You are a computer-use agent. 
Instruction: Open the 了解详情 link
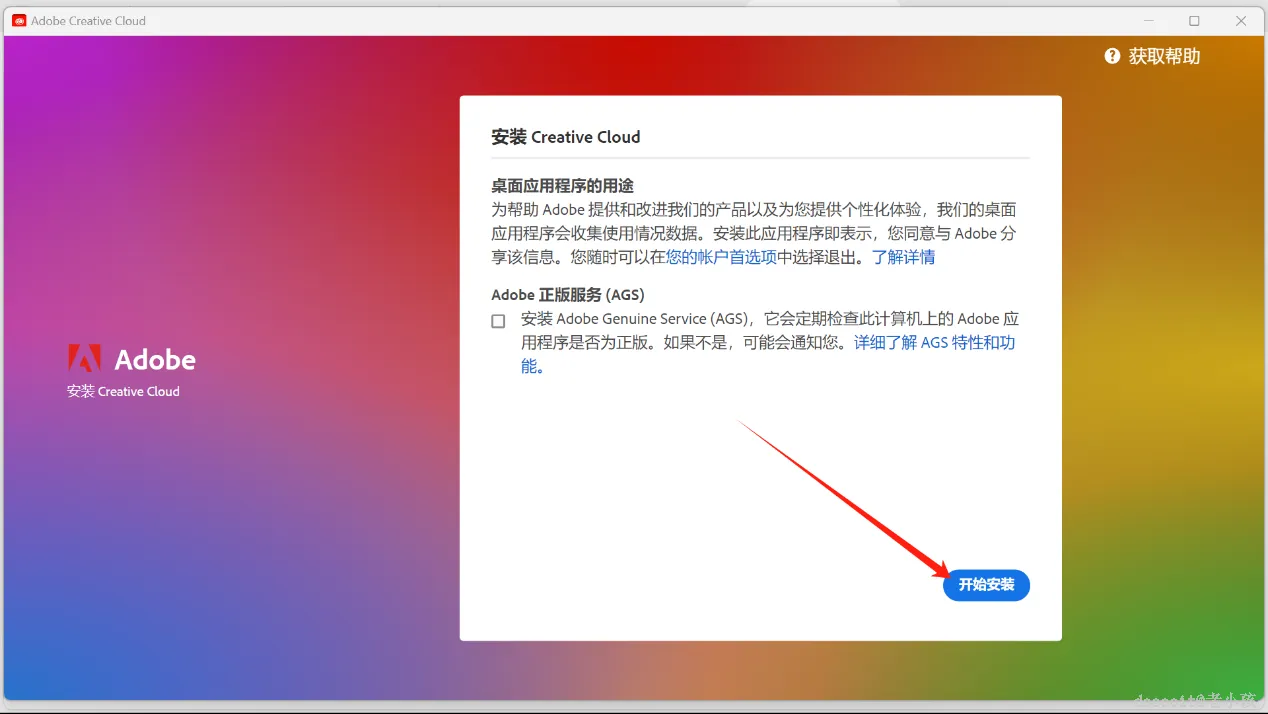pos(904,257)
